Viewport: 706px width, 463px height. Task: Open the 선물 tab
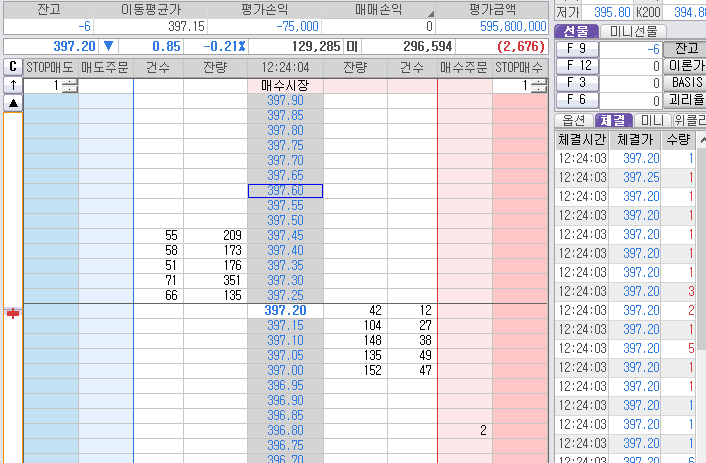click(x=576, y=31)
